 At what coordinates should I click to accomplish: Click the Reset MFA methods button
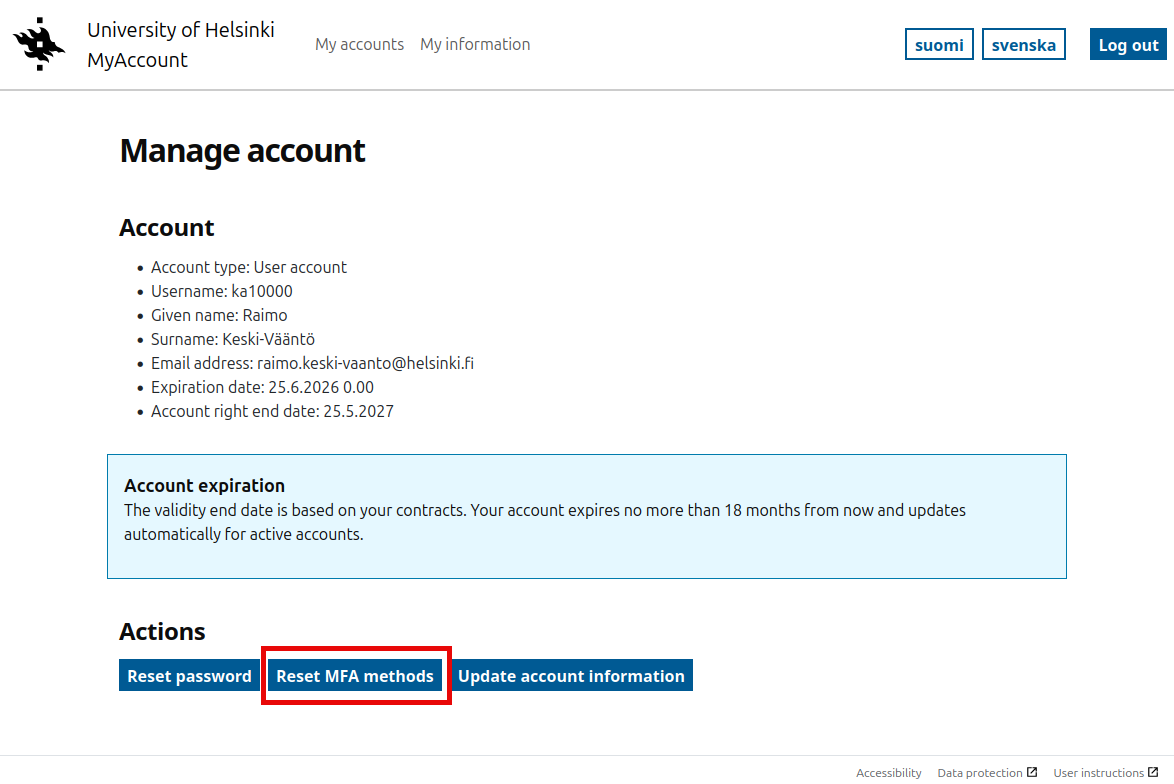click(355, 675)
